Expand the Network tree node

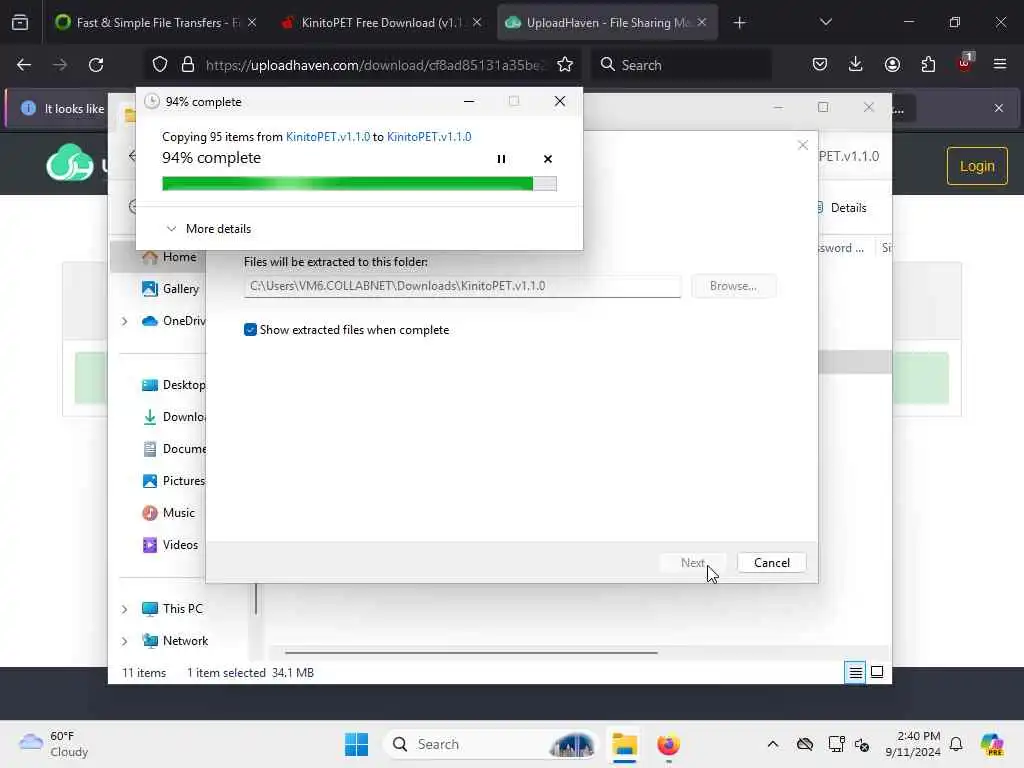[125, 641]
